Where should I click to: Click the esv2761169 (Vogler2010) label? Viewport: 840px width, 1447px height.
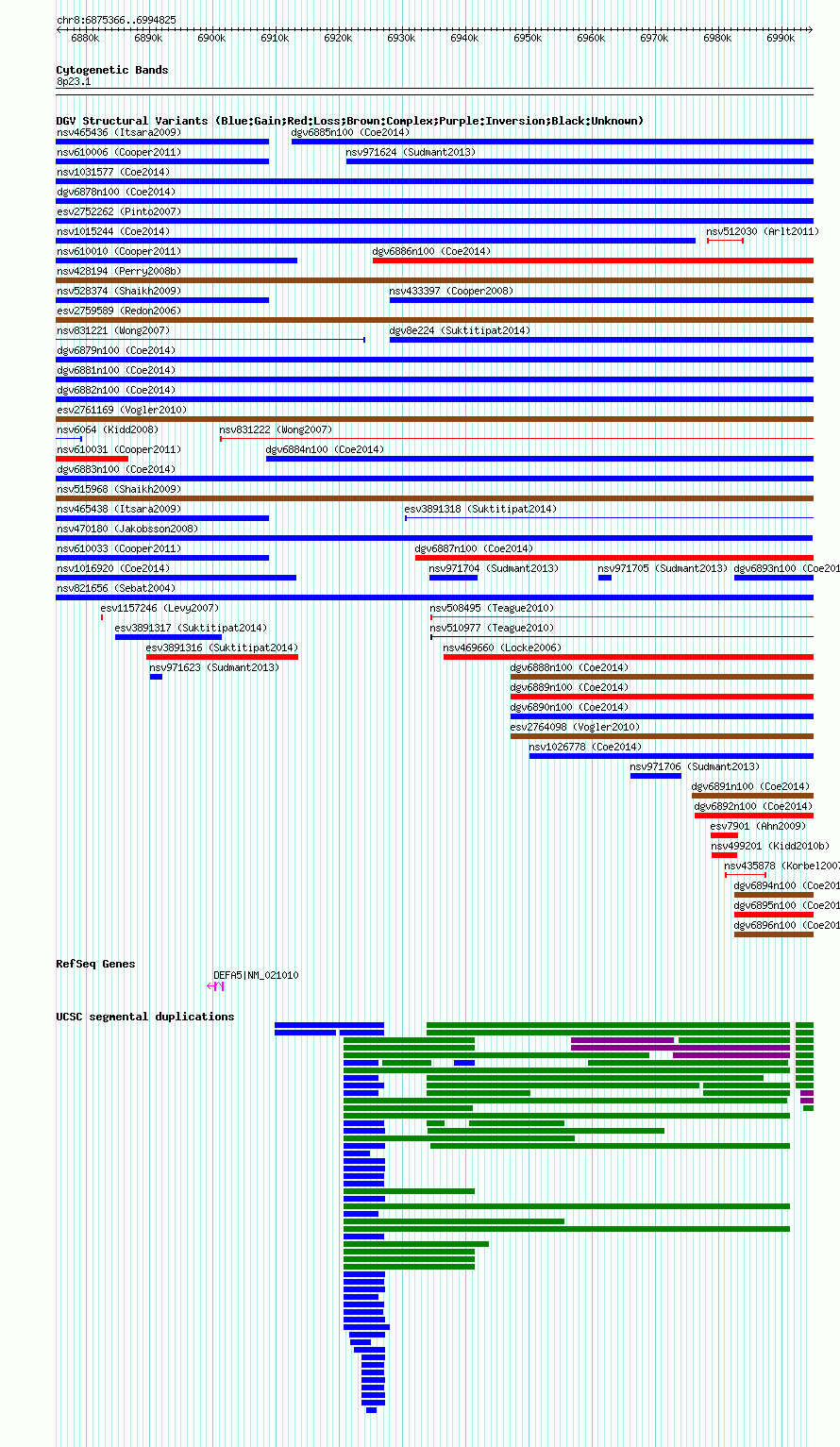122,410
